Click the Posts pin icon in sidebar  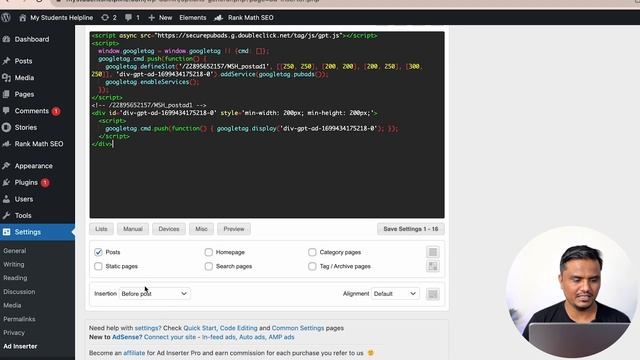[x=6, y=61]
